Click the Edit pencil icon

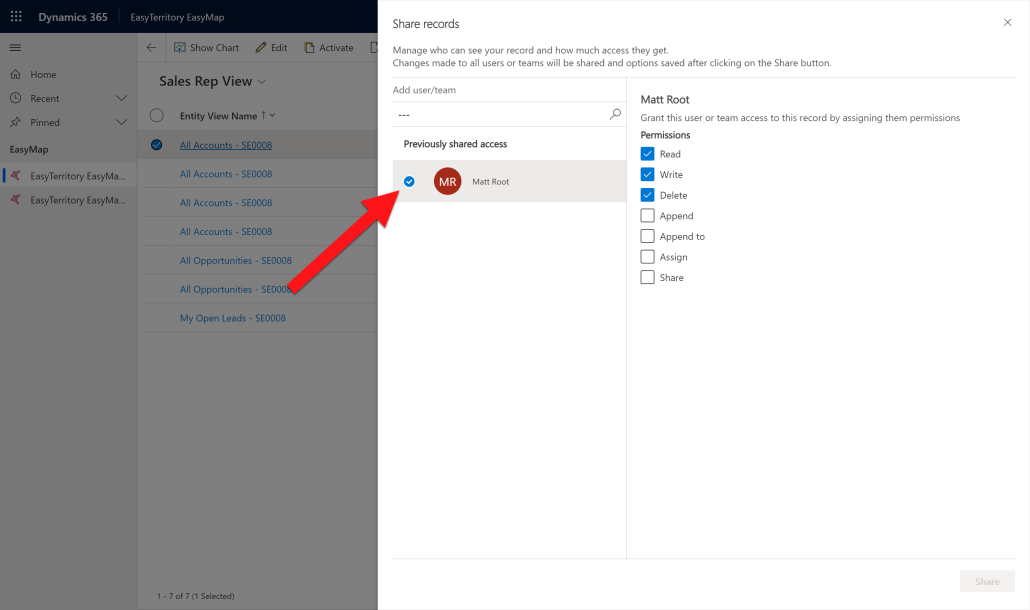tap(261, 47)
